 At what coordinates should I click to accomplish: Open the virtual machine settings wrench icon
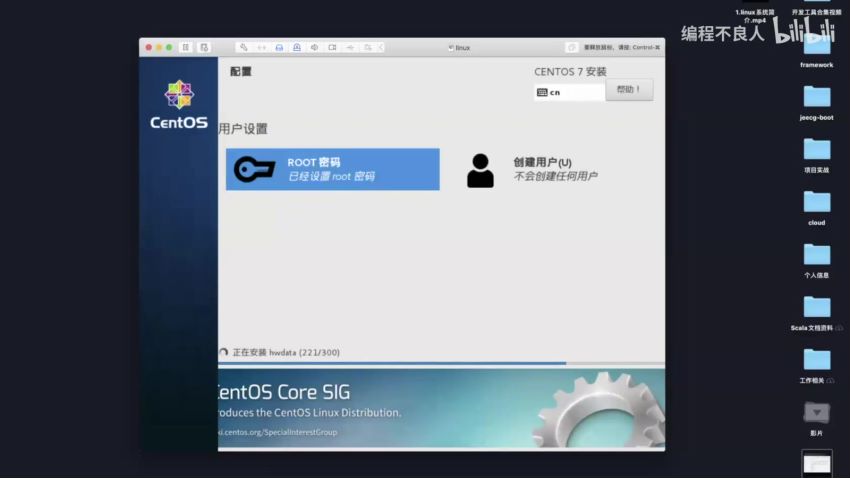[x=243, y=48]
